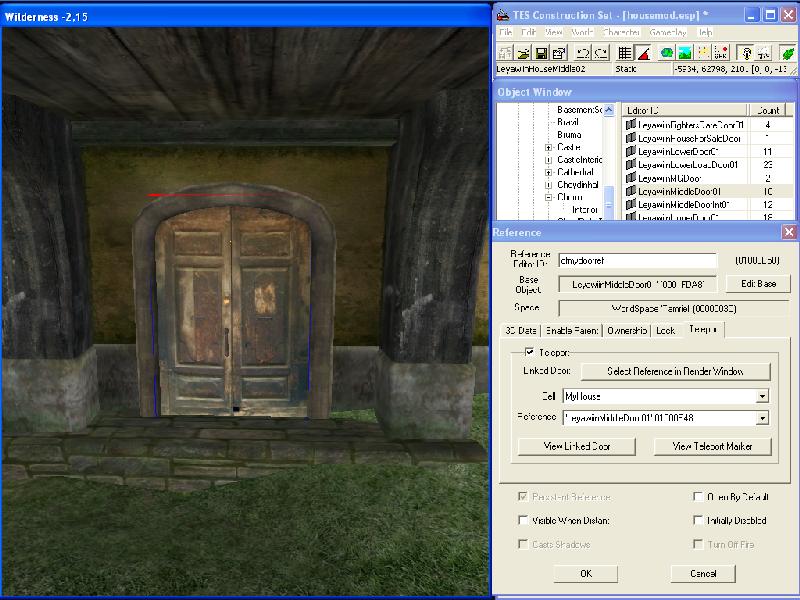
Task: Toggle the Snap to Grid toolbar icon
Action: click(x=624, y=53)
